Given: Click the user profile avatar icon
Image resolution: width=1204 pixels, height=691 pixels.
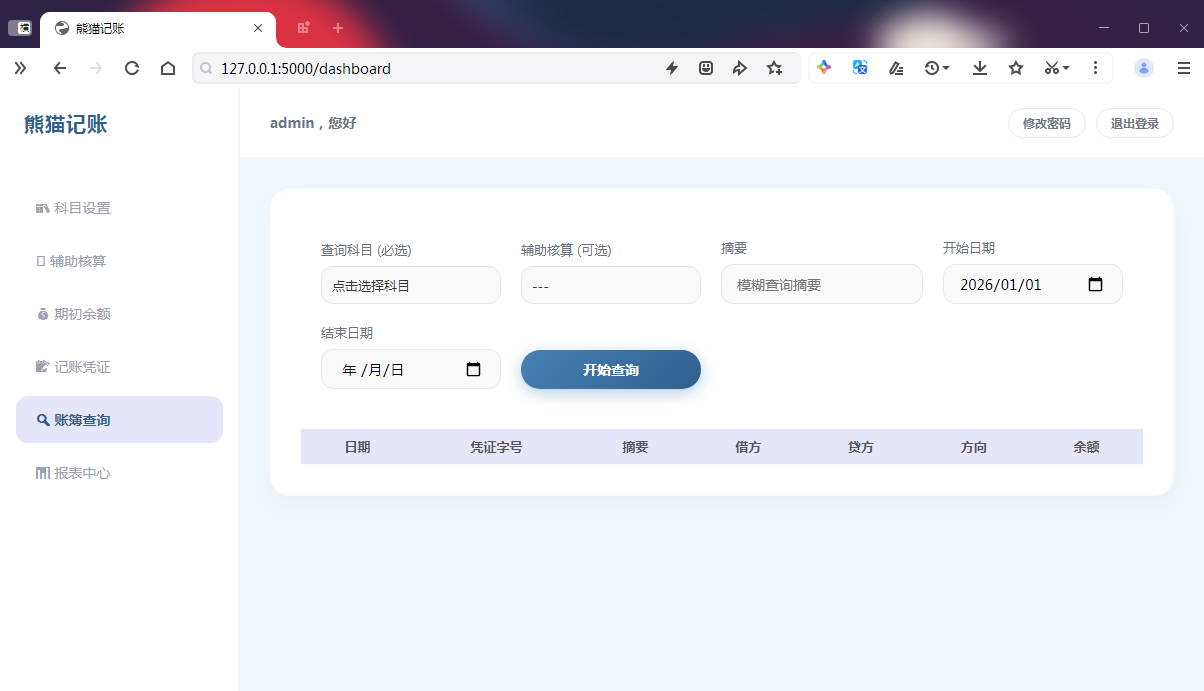Looking at the screenshot, I should [1144, 68].
